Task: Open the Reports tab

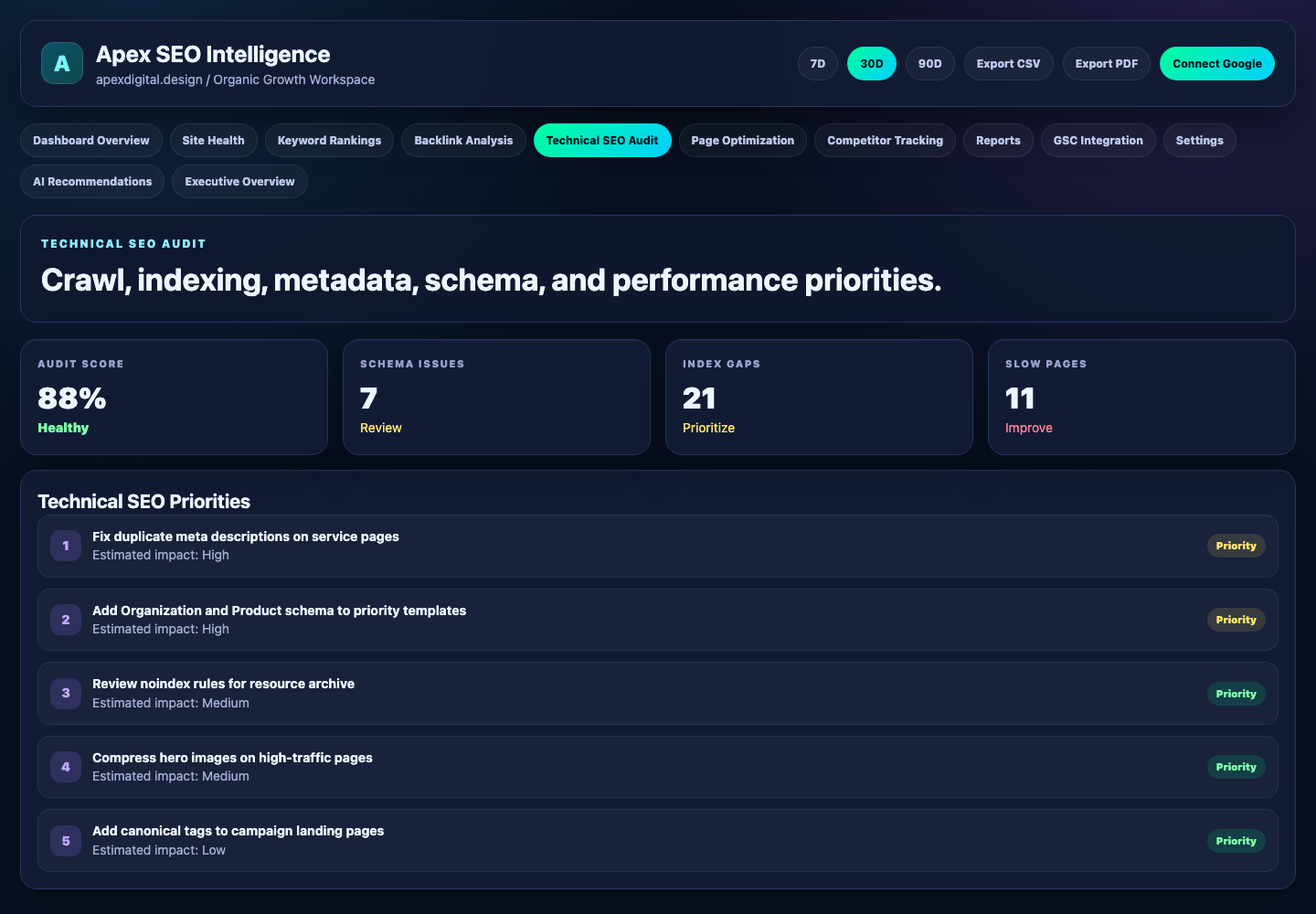Action: tap(998, 141)
